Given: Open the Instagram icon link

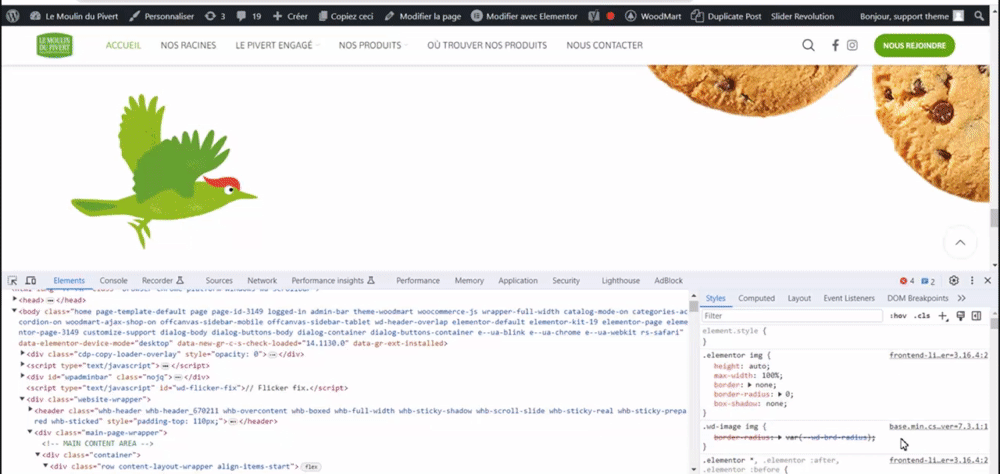Looking at the screenshot, I should coord(852,45).
